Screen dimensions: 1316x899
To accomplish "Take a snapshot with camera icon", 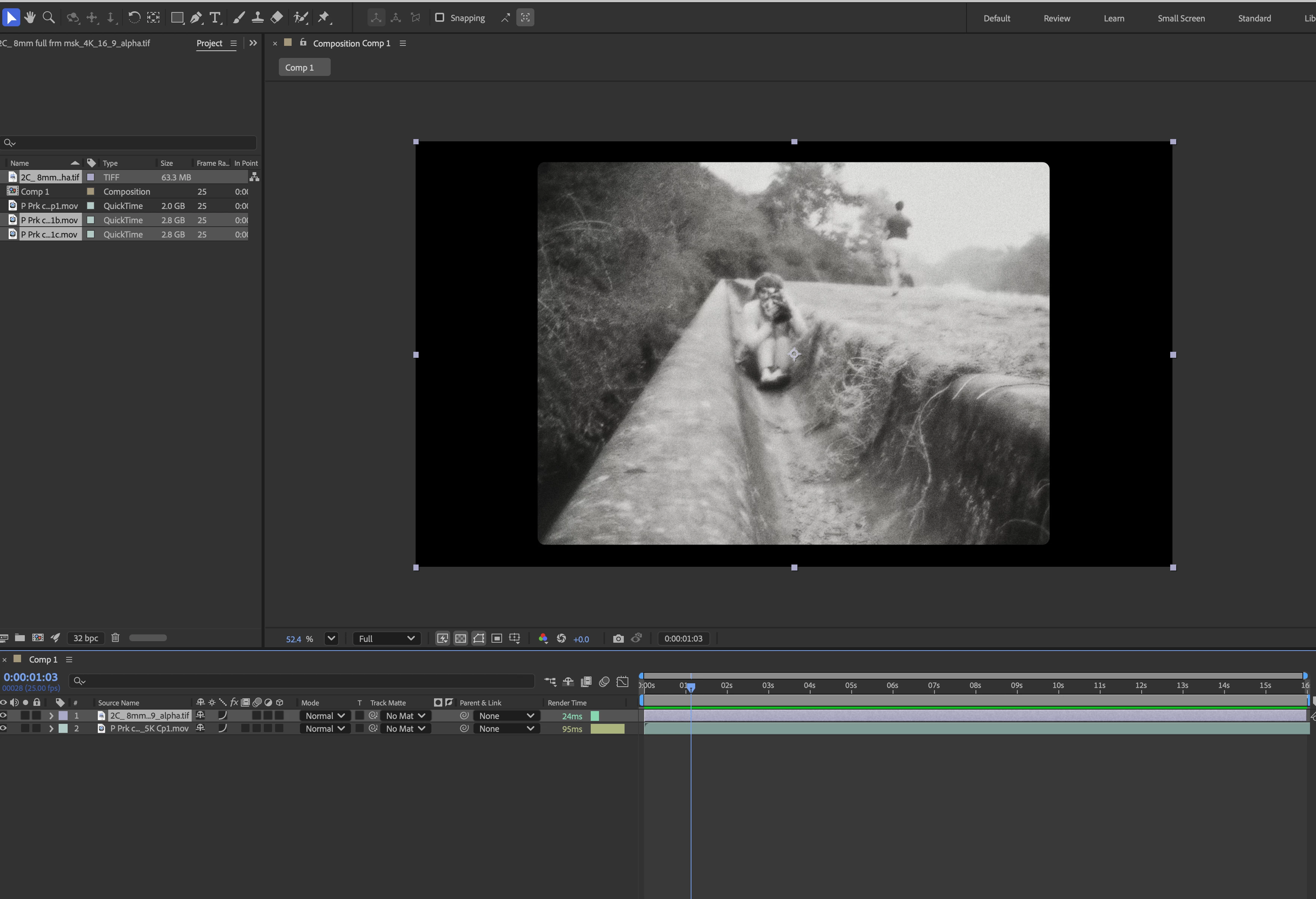I will click(x=618, y=639).
